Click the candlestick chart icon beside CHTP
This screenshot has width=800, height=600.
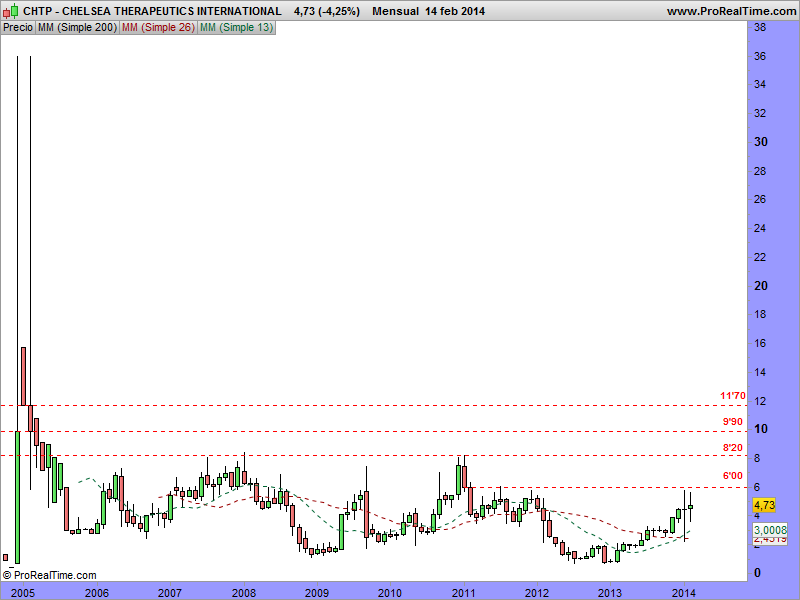(11, 11)
